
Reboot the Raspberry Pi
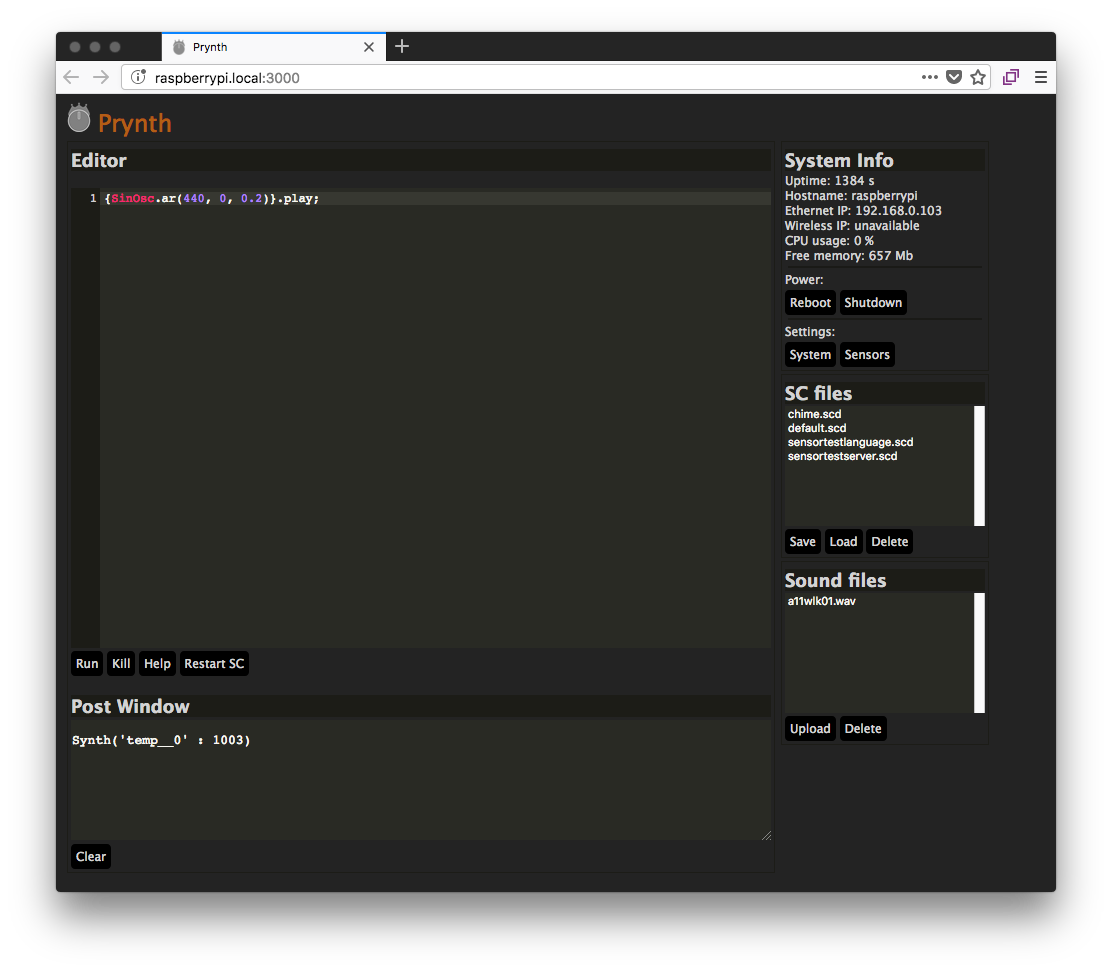coord(810,303)
